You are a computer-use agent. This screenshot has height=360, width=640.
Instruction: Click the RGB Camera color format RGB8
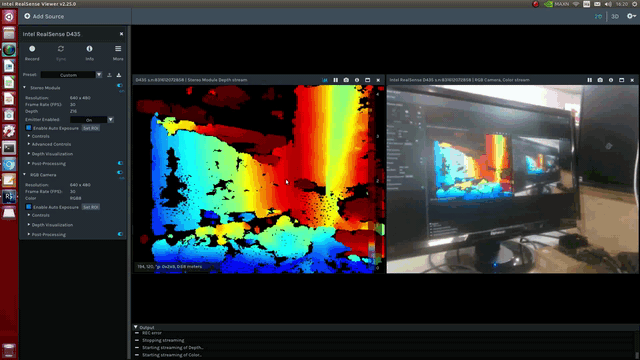point(76,198)
